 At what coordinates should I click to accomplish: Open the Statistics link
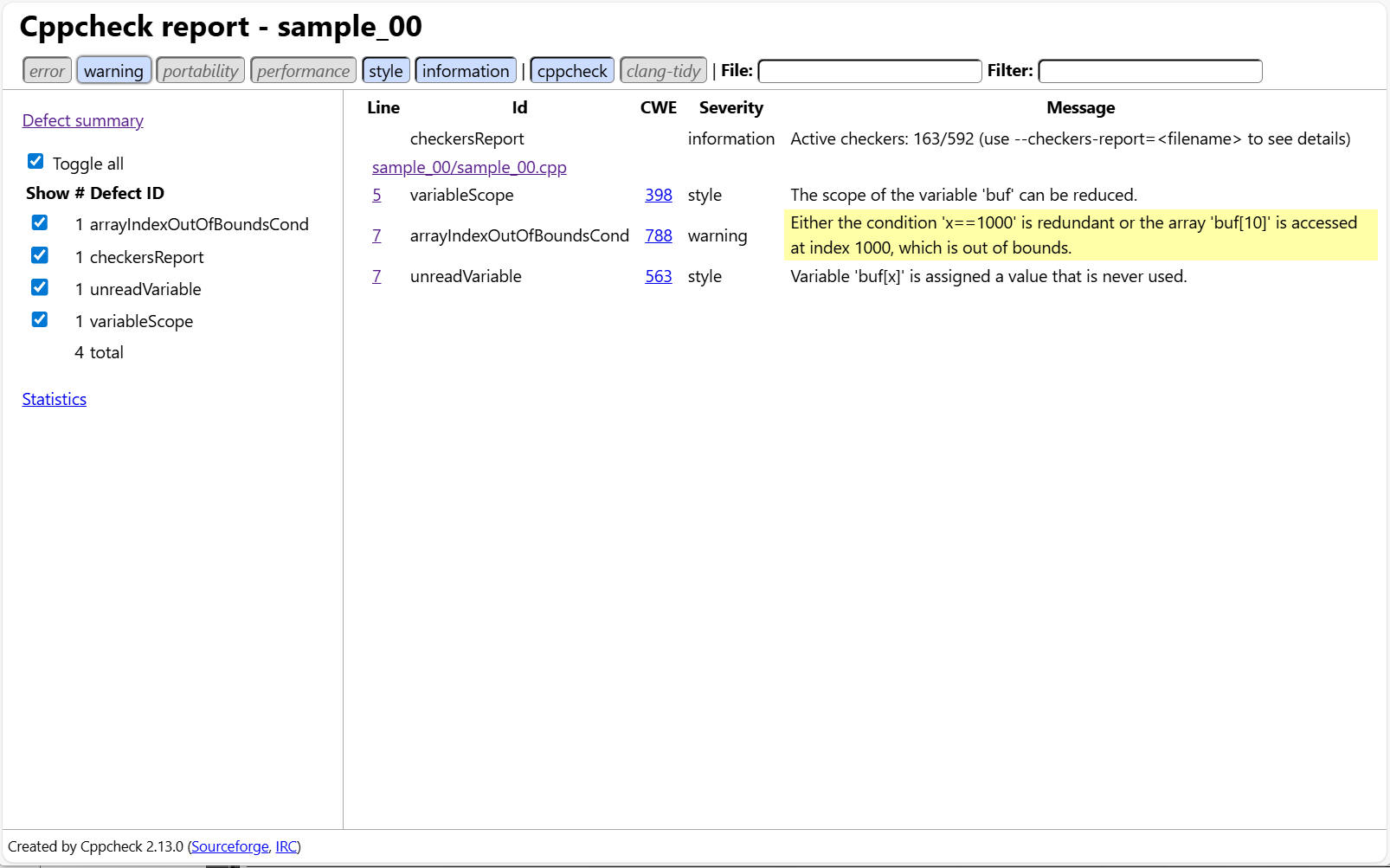coord(55,399)
